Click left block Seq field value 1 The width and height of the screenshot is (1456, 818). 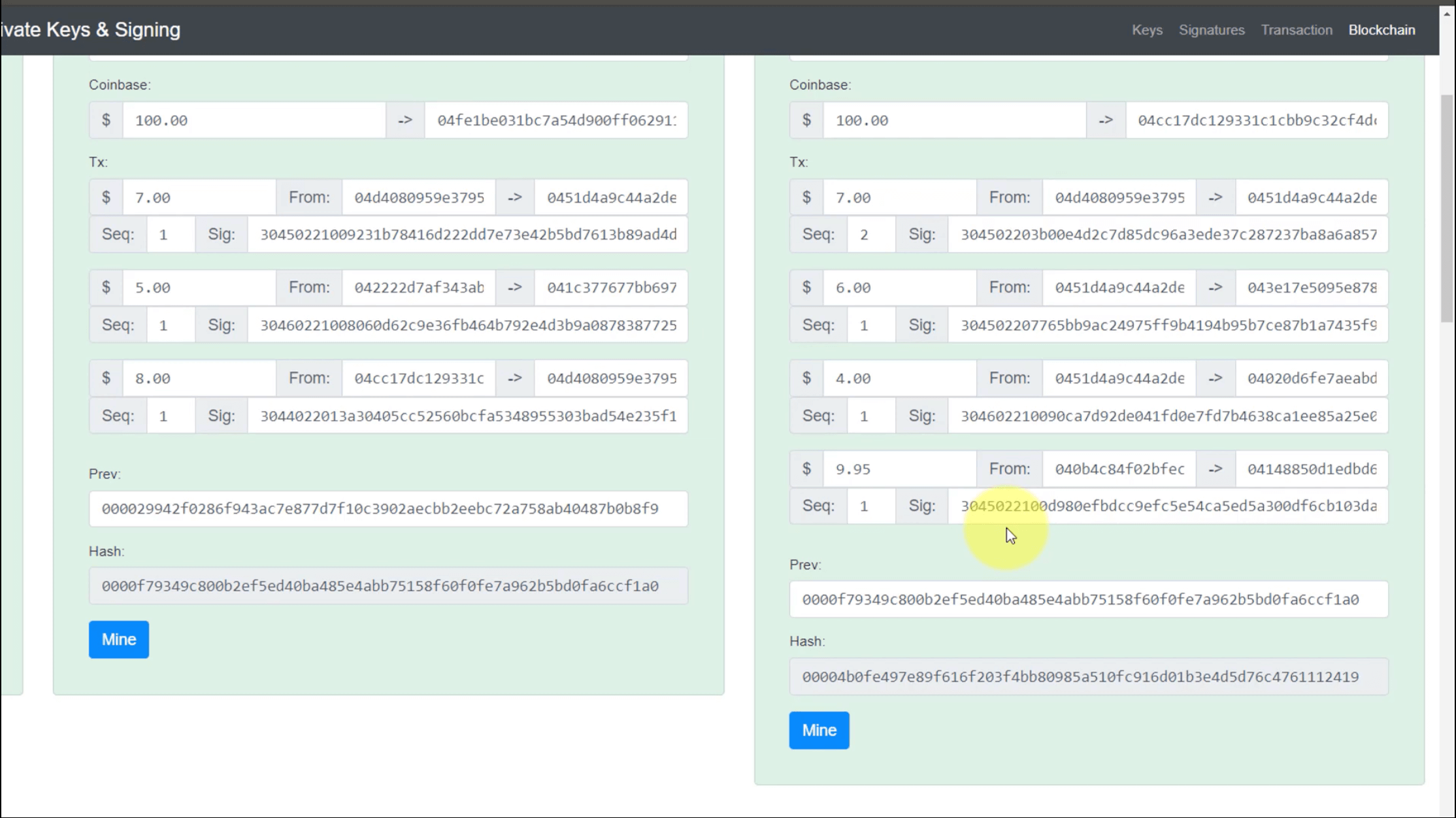(x=163, y=234)
